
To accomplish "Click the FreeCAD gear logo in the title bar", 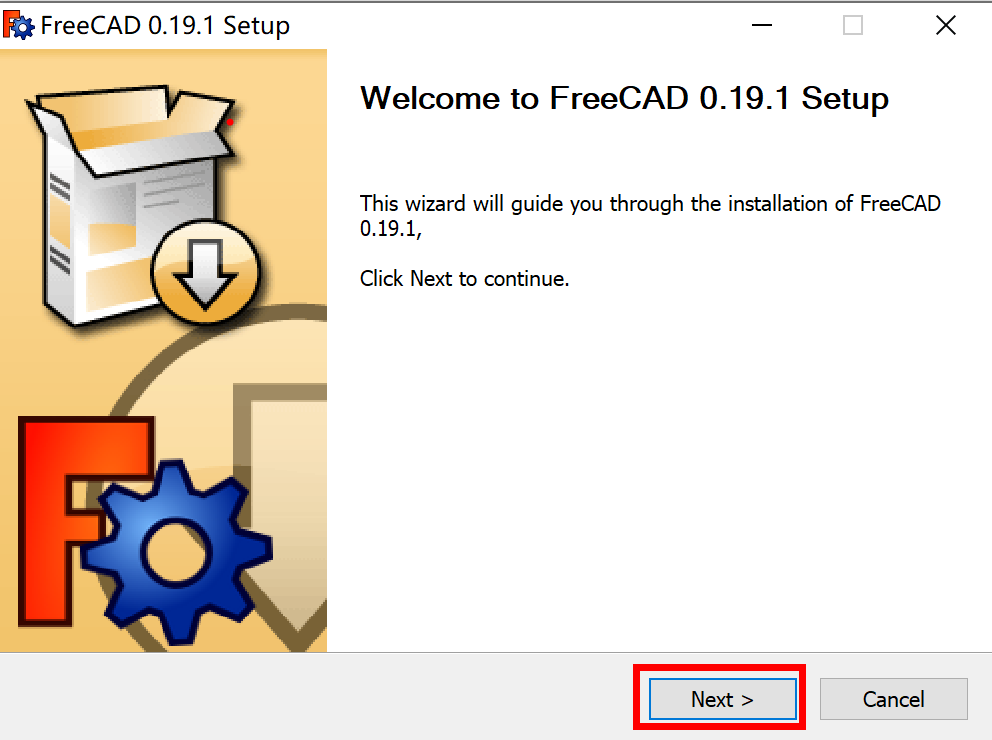I will coord(20,24).
